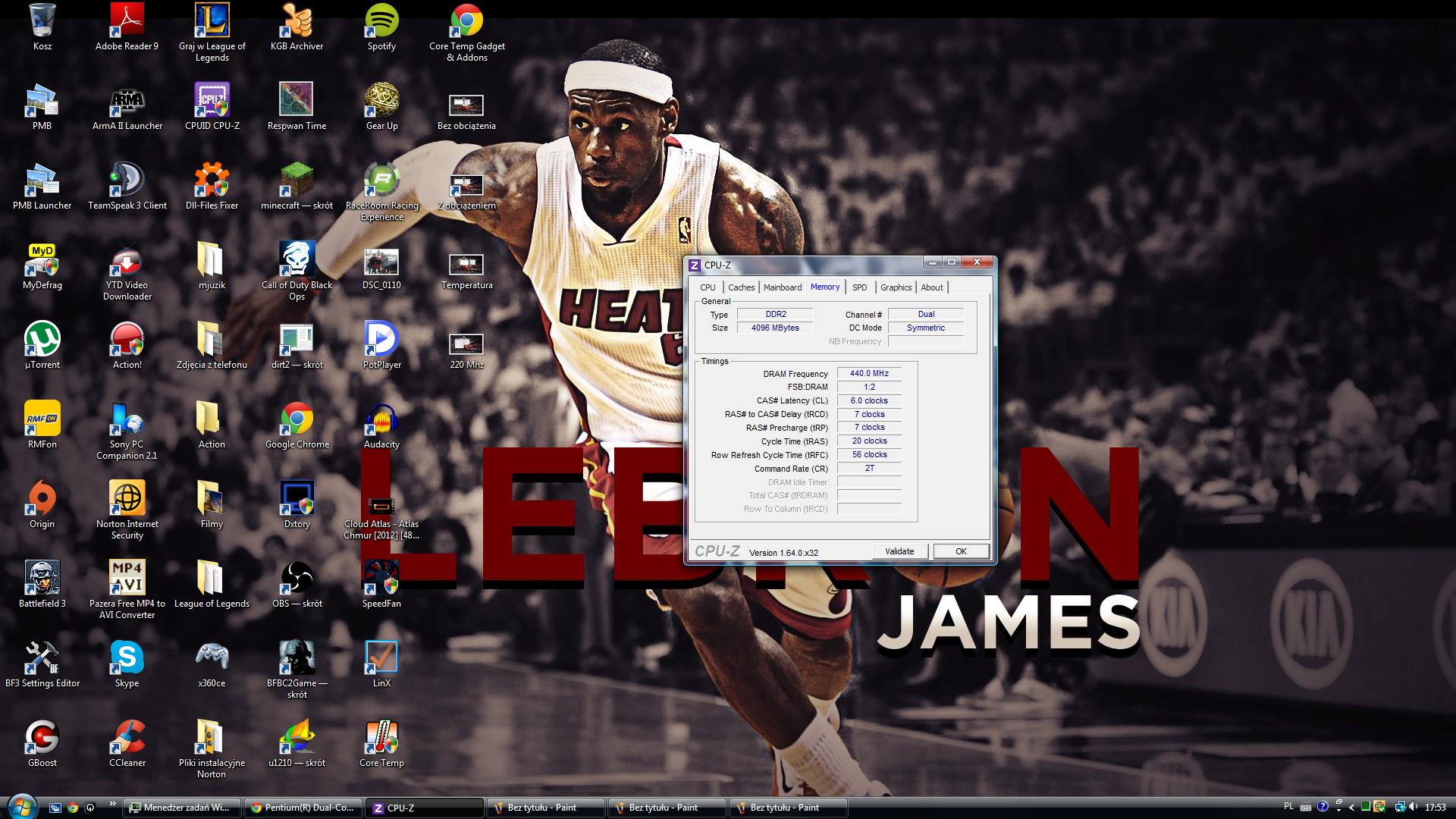Switch to Menedżer zadań taskbar window
The width and height of the screenshot is (1456, 819).
[x=182, y=808]
